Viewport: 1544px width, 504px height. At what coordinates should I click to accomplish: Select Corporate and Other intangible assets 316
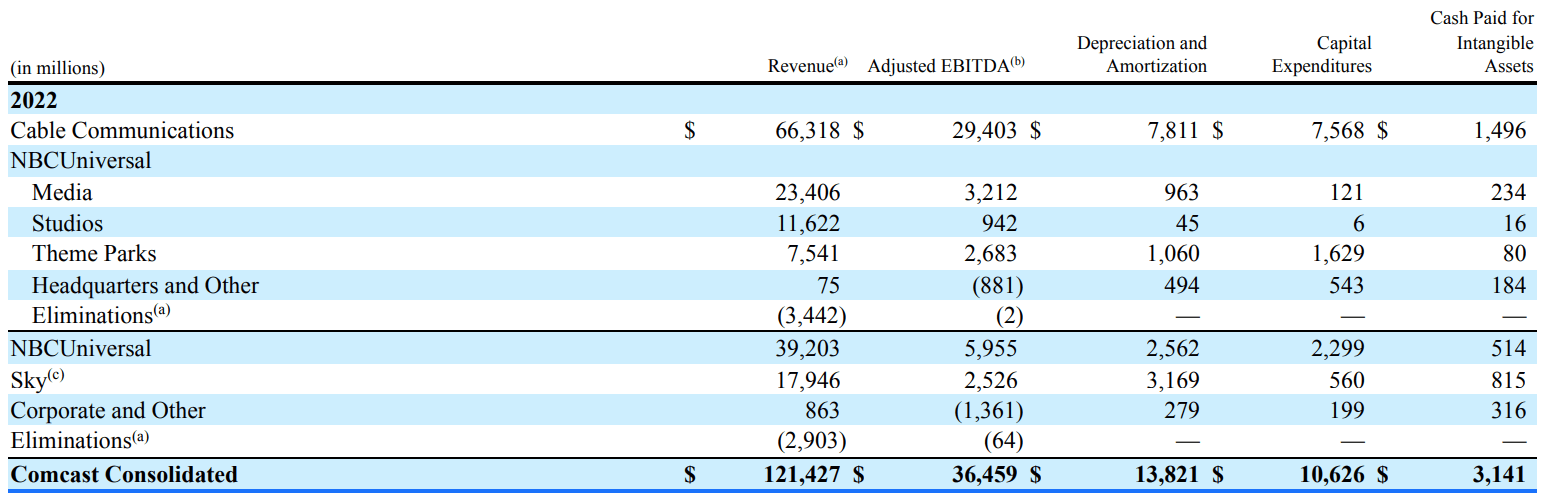pos(1508,410)
